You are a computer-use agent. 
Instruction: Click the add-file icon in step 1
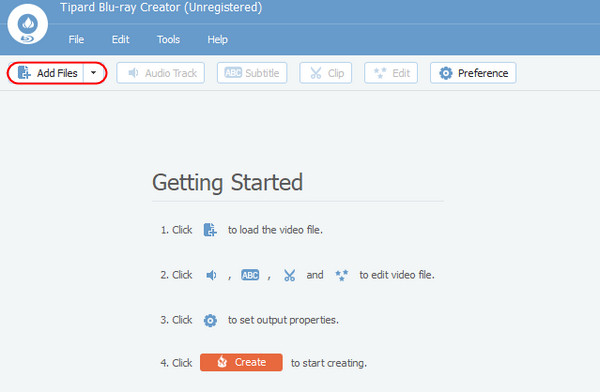(x=210, y=230)
